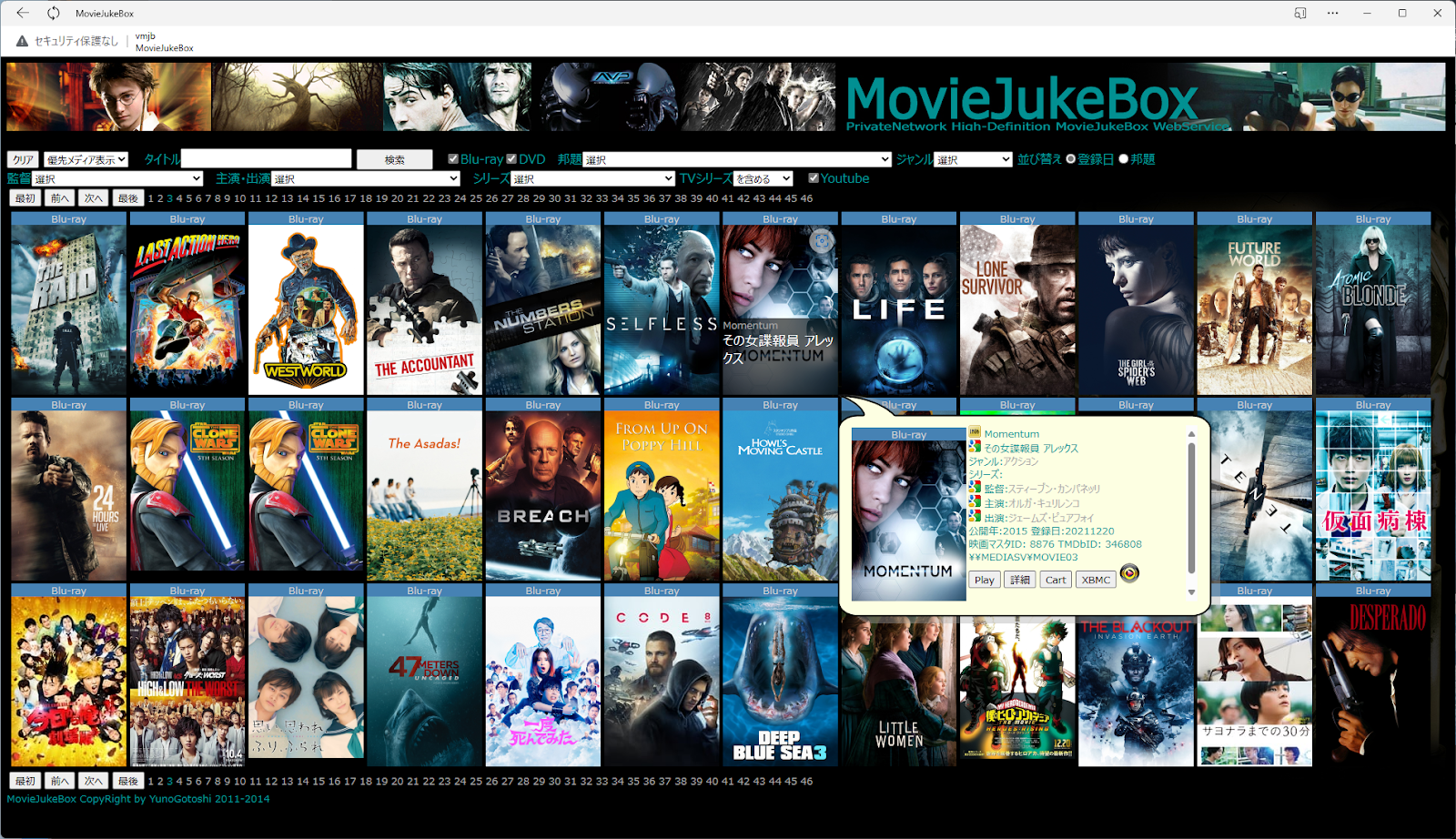Viewport: 1456px width, 839px height.
Task: Toggle the Blu-ray checkbox
Action: [453, 159]
